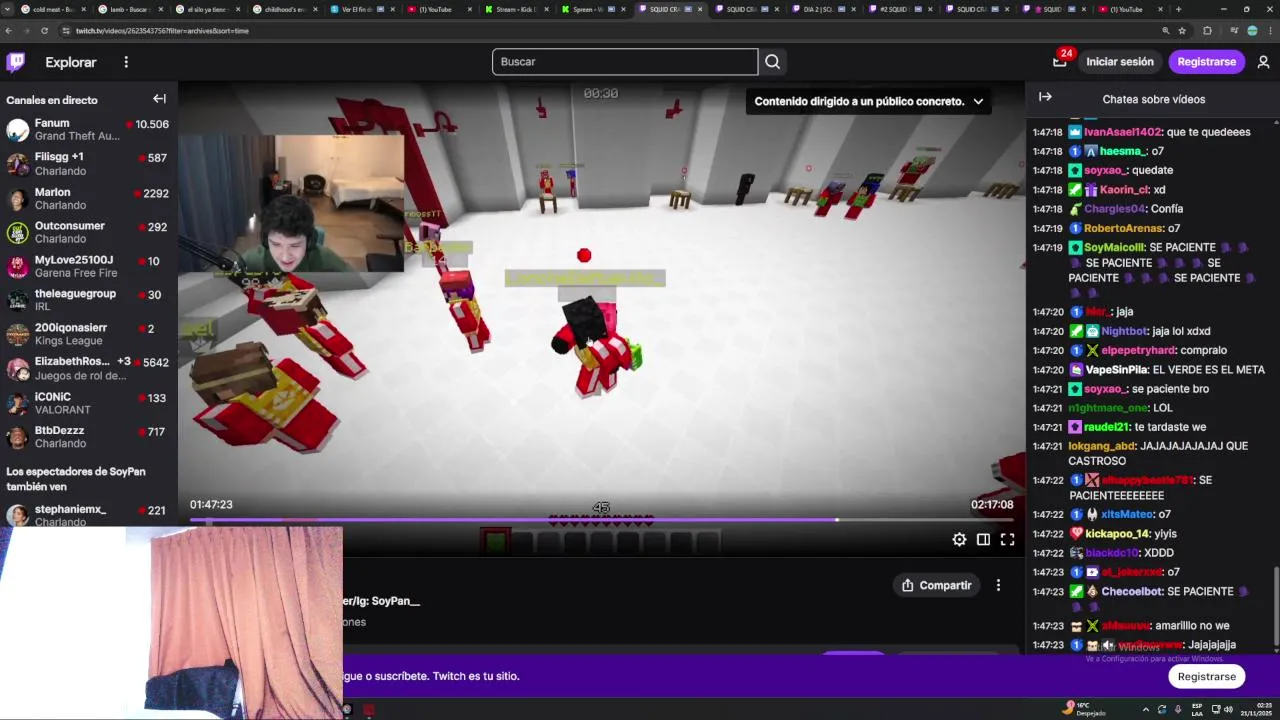Focus the Buscar search field

625,62
